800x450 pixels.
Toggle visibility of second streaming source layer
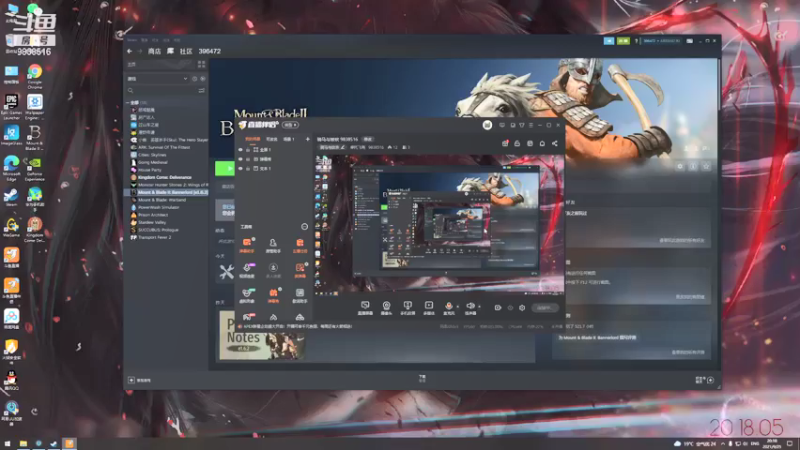[240, 159]
